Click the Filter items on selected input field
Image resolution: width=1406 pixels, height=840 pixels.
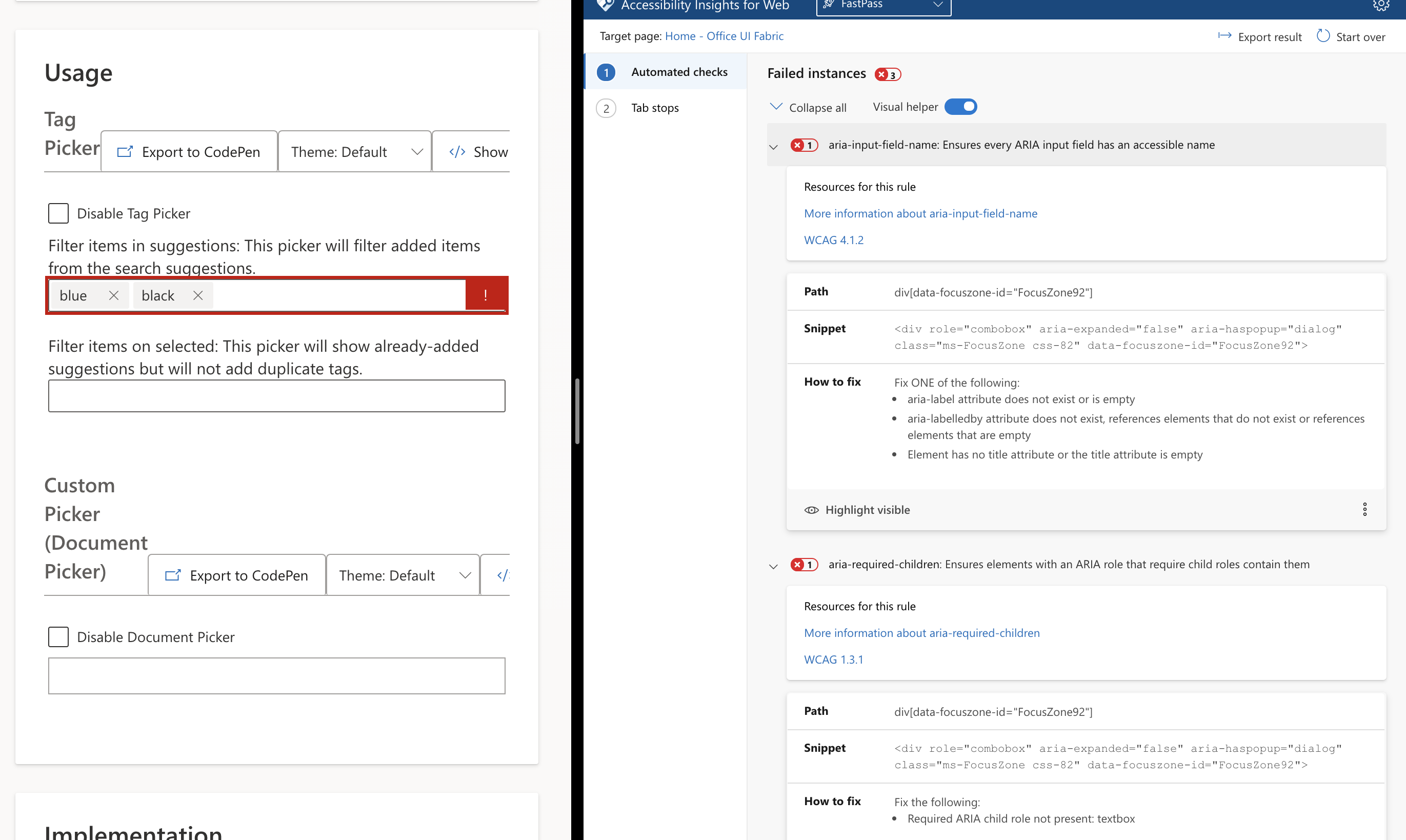point(277,396)
